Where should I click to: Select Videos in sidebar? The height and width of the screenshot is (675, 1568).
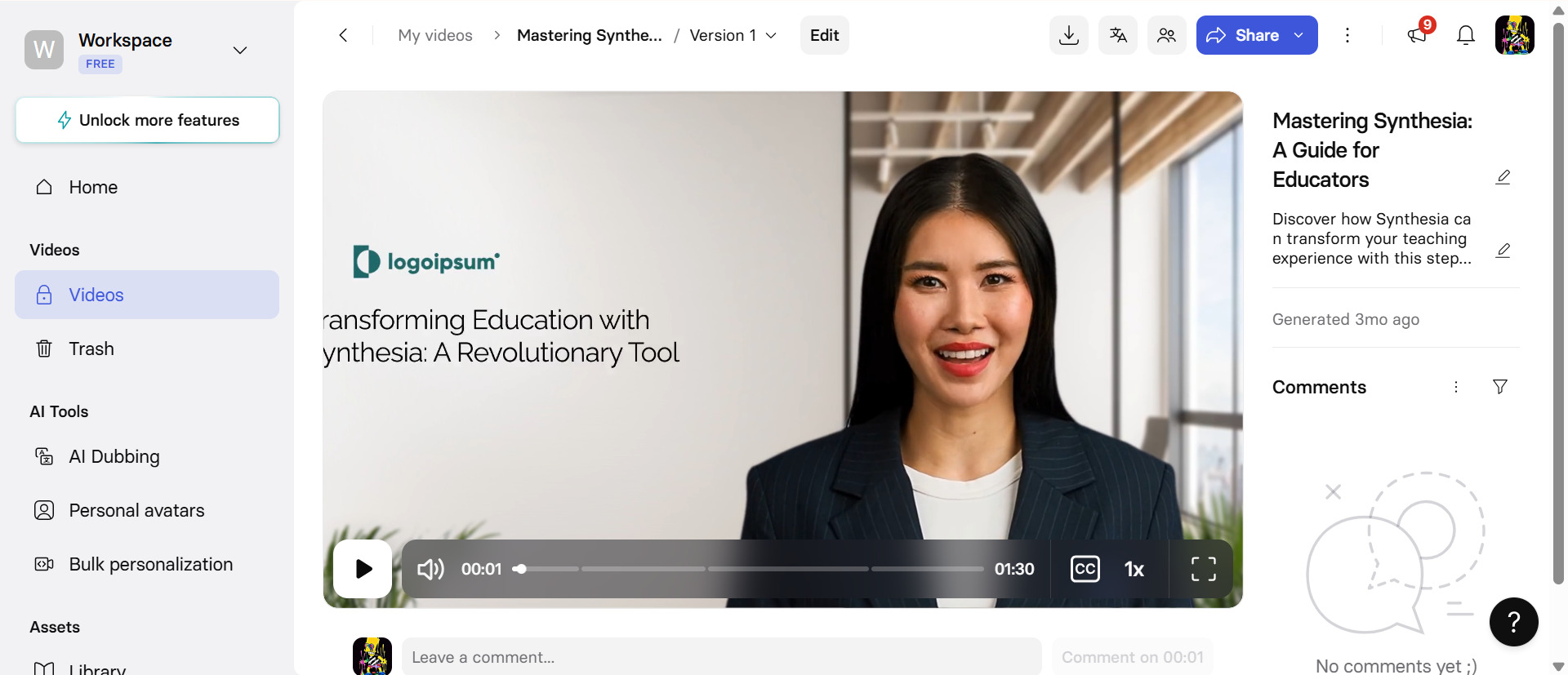tap(147, 295)
